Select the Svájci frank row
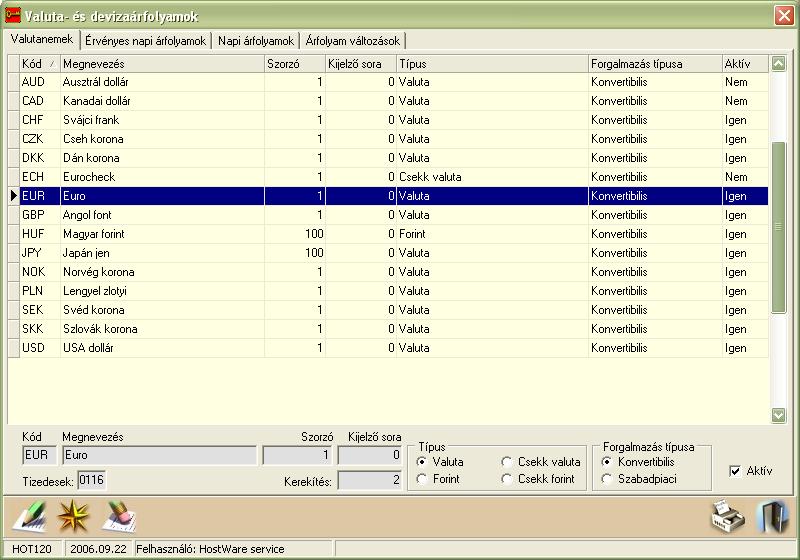Viewport: 800px width, 560px height. (394, 120)
